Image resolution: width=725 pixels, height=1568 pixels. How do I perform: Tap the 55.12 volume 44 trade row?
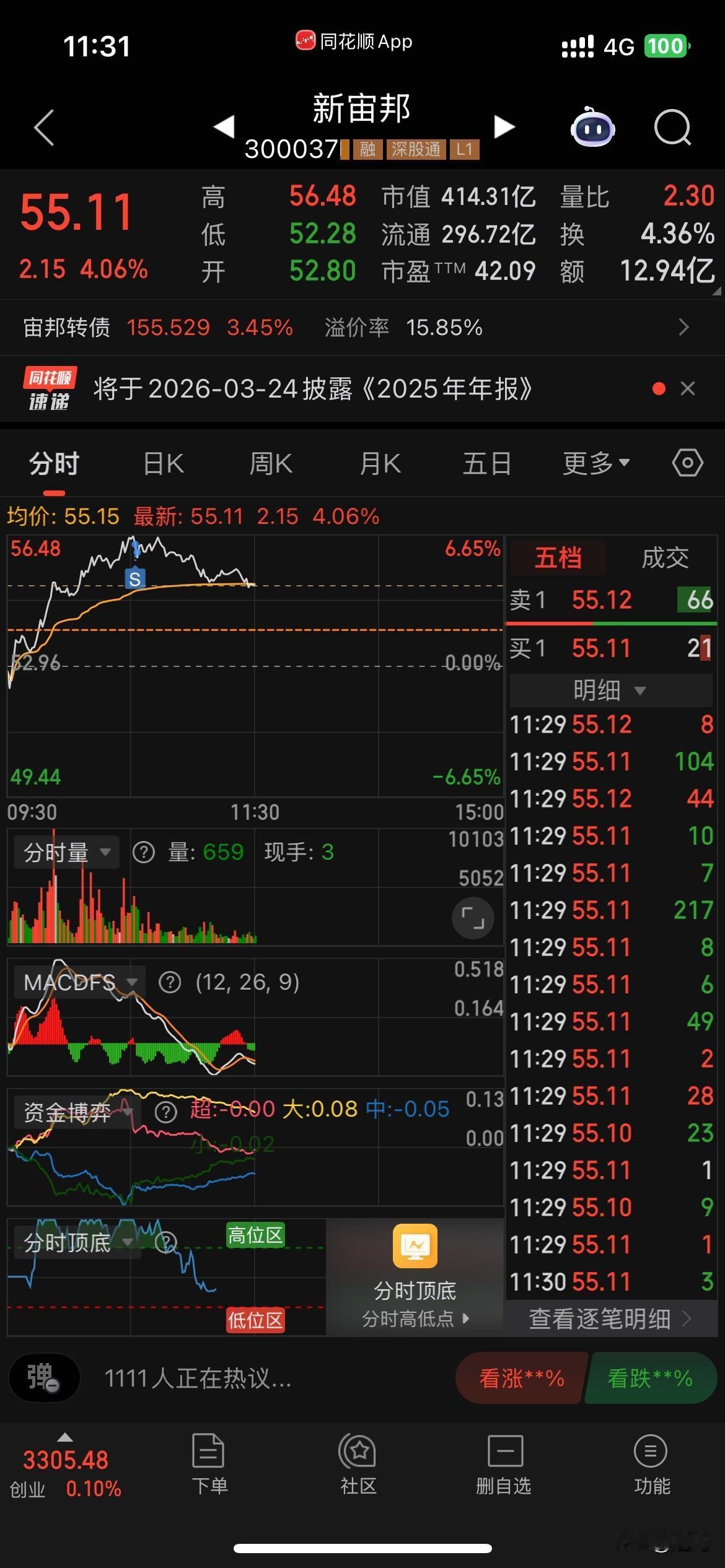point(612,798)
